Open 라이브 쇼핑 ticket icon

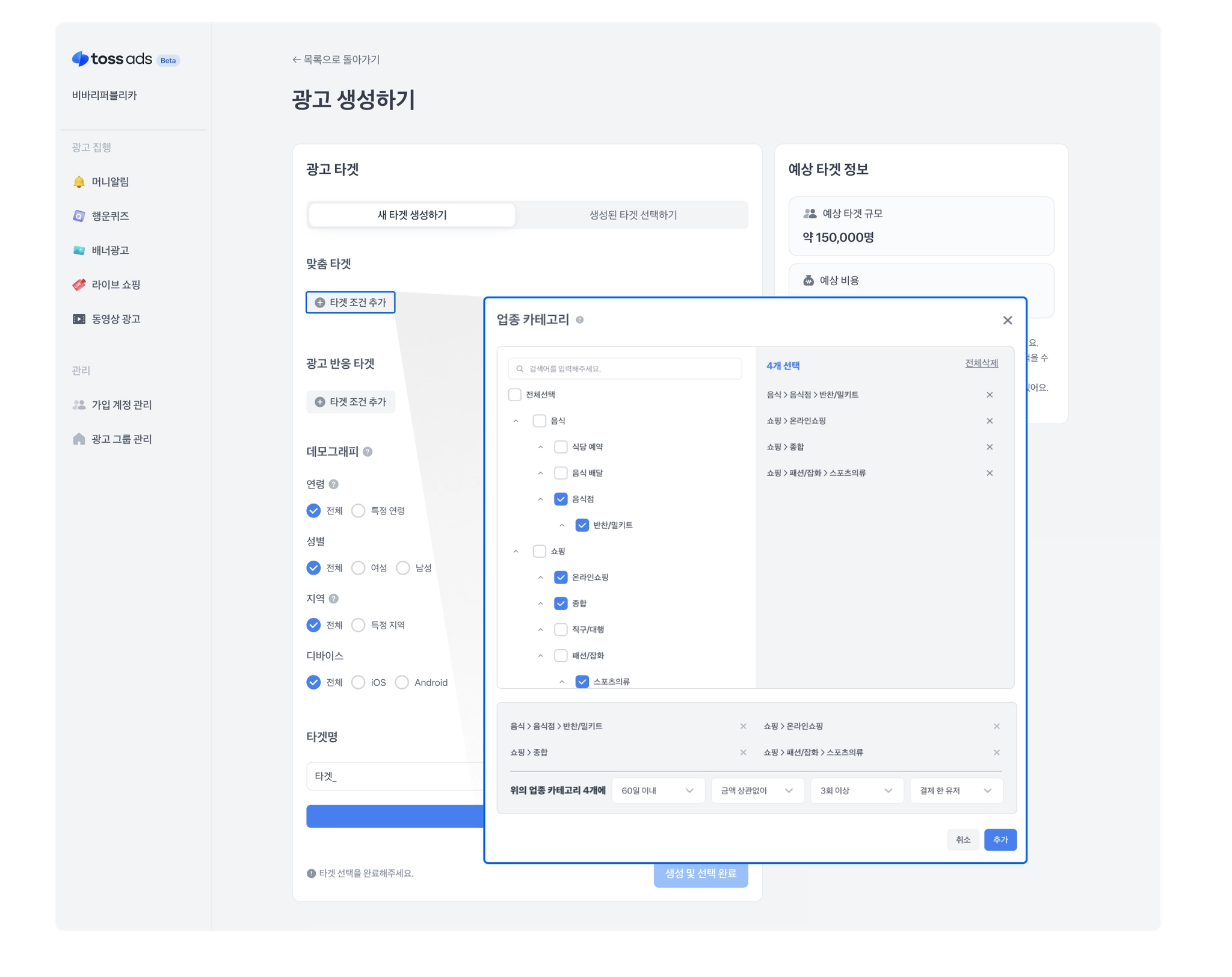click(79, 285)
